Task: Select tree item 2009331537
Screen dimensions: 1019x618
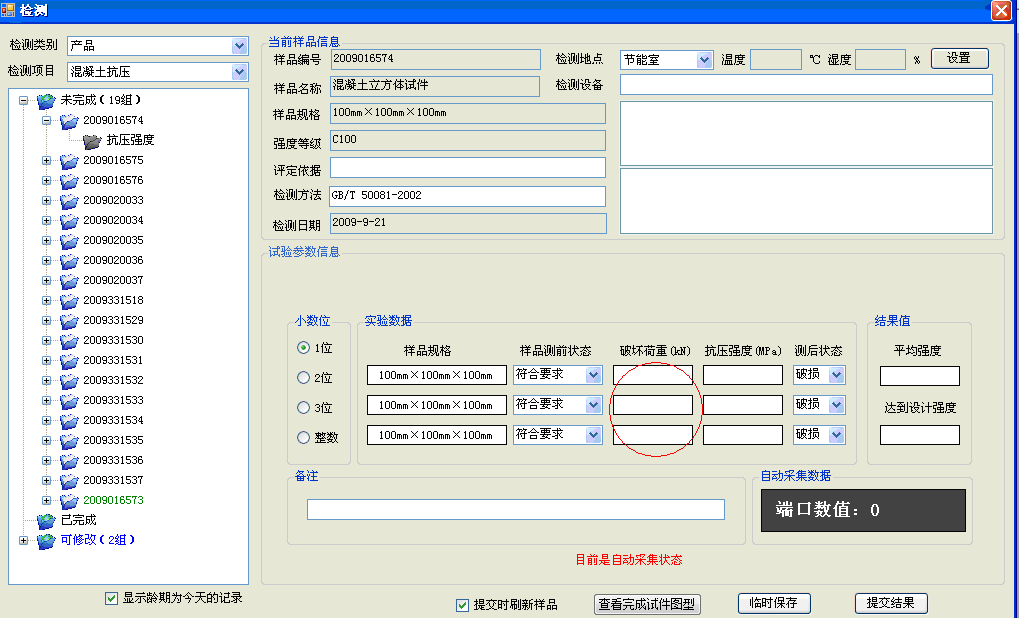Action: [x=113, y=480]
